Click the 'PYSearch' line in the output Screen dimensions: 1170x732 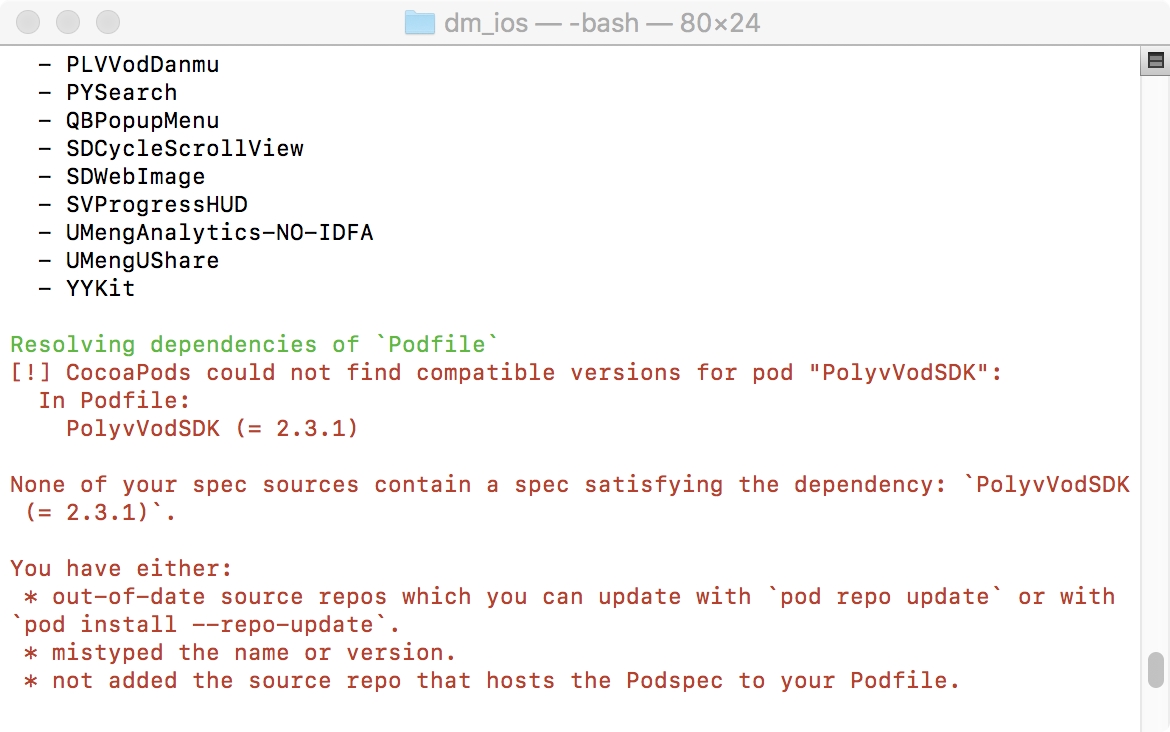(121, 93)
